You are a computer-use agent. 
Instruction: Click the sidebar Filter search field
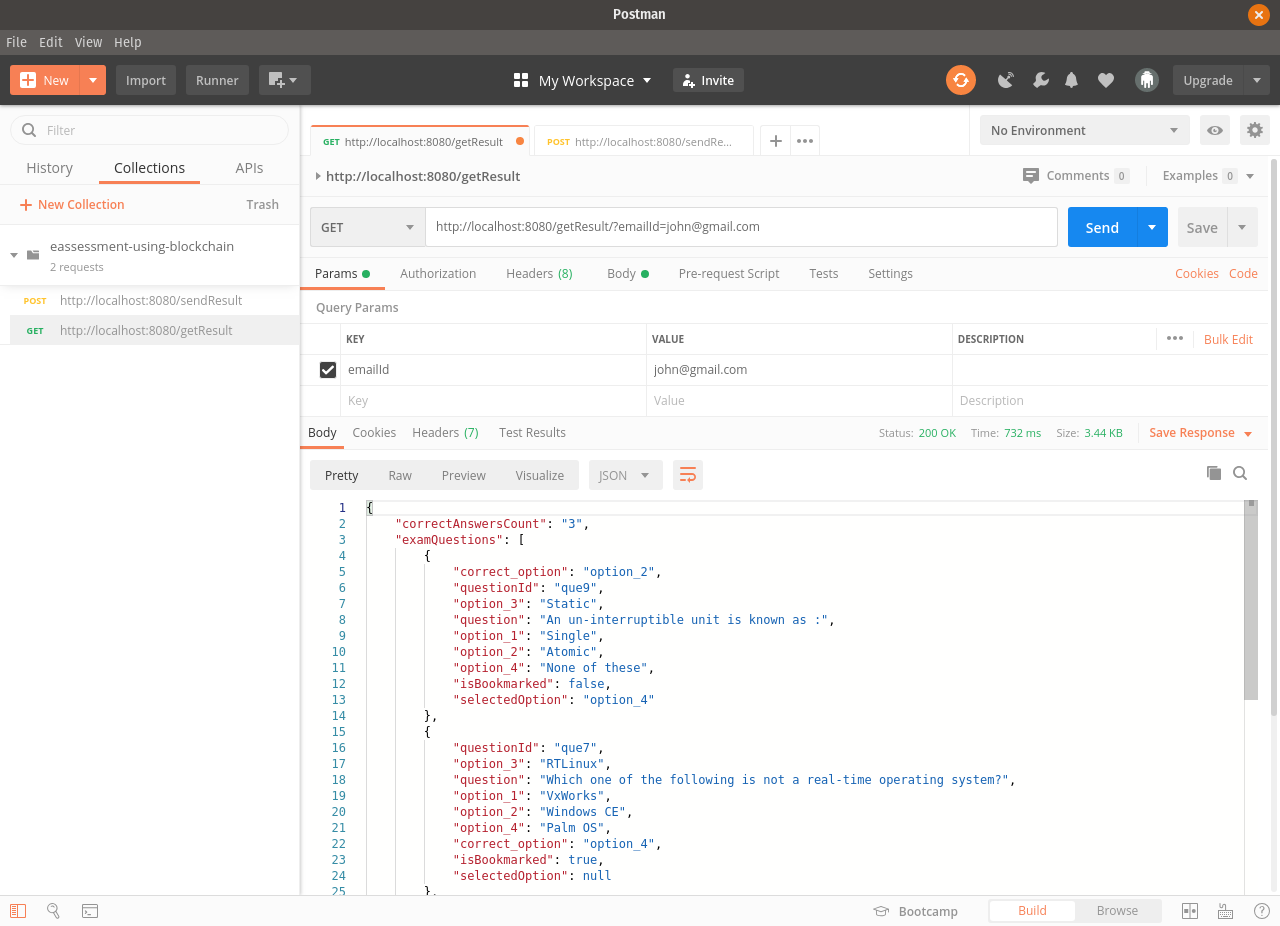click(x=149, y=130)
